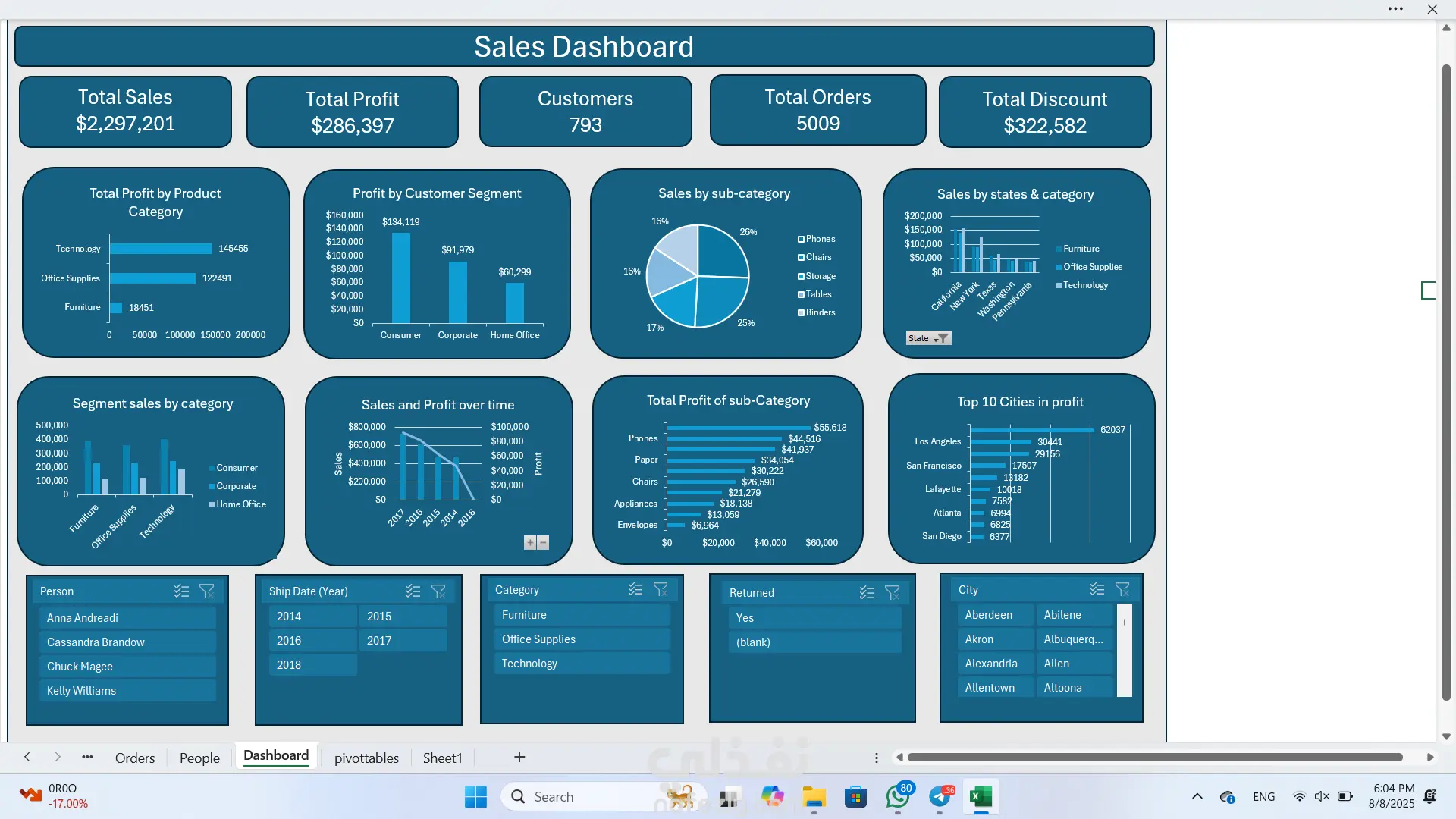Open WhatsApp from the taskbar
Viewport: 1456px width, 819px height.
point(898,797)
